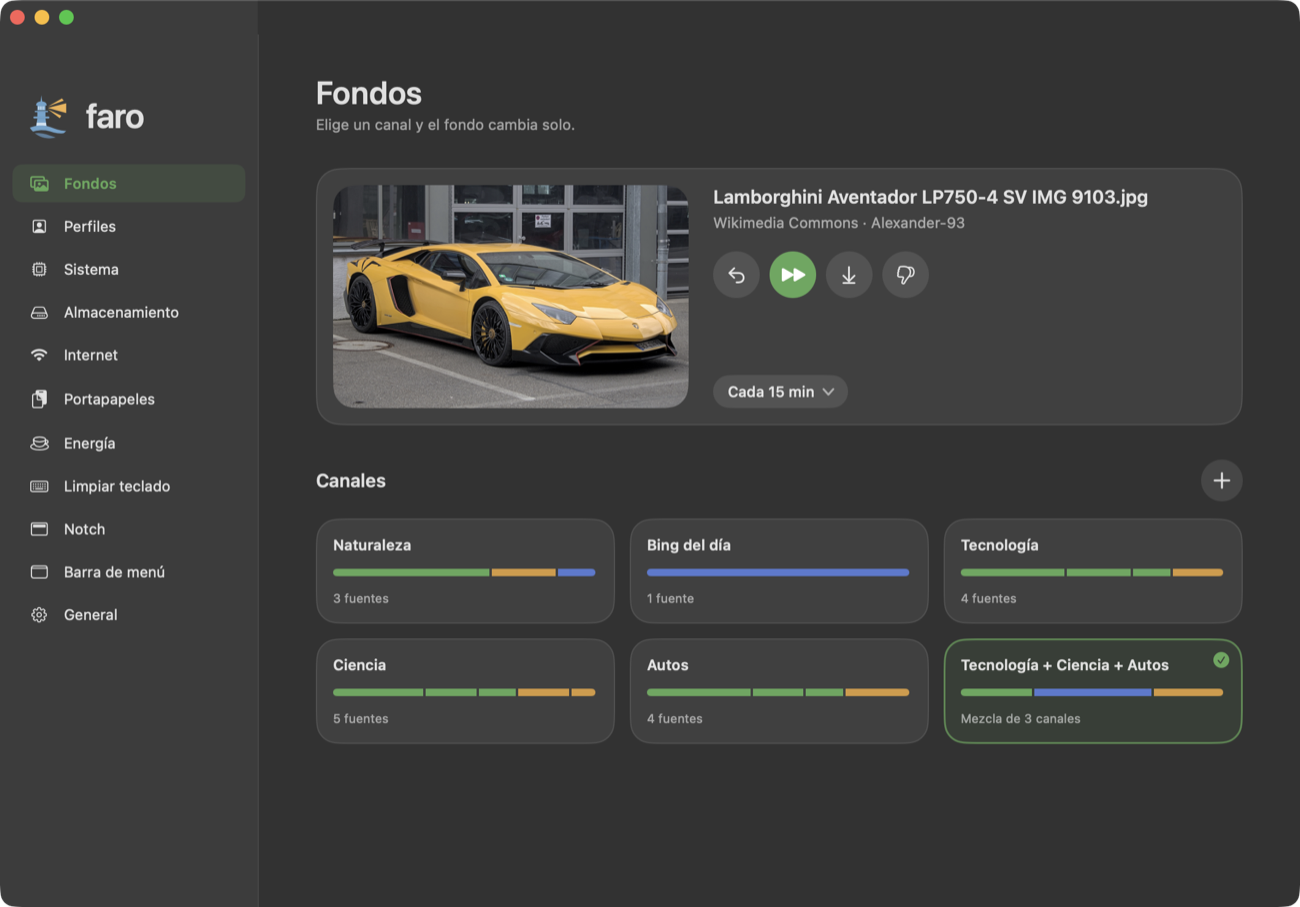
Task: Dislike the current wallpaper
Action: [x=905, y=275]
